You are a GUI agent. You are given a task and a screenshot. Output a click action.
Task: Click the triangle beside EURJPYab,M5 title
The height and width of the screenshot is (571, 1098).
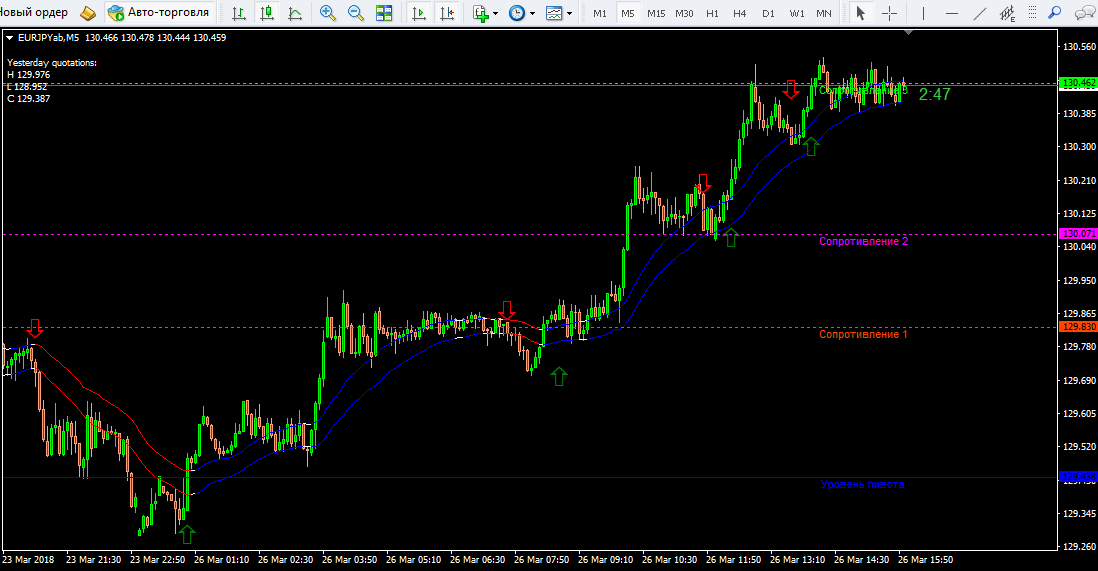10,38
